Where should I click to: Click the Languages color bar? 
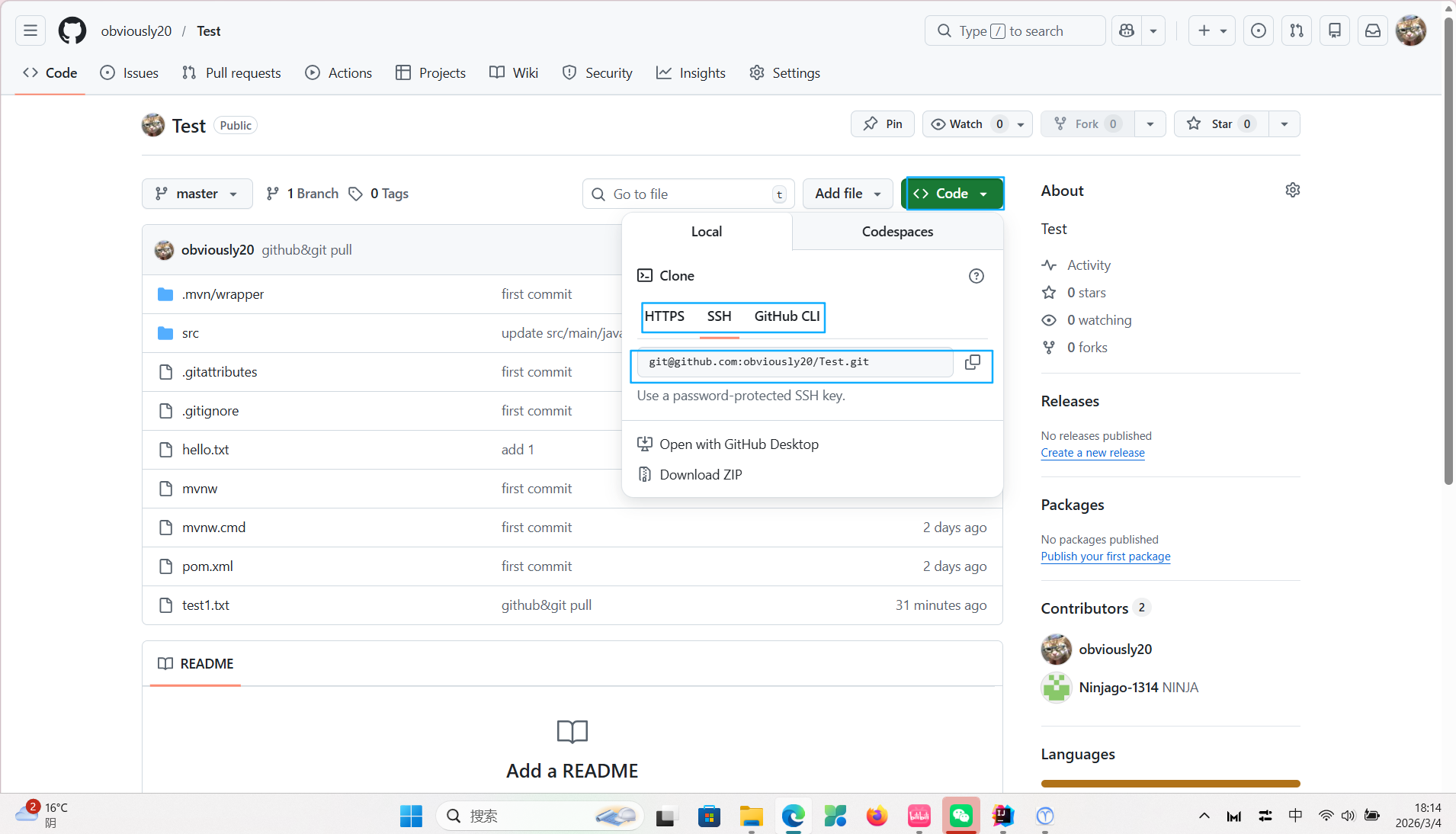[1170, 783]
